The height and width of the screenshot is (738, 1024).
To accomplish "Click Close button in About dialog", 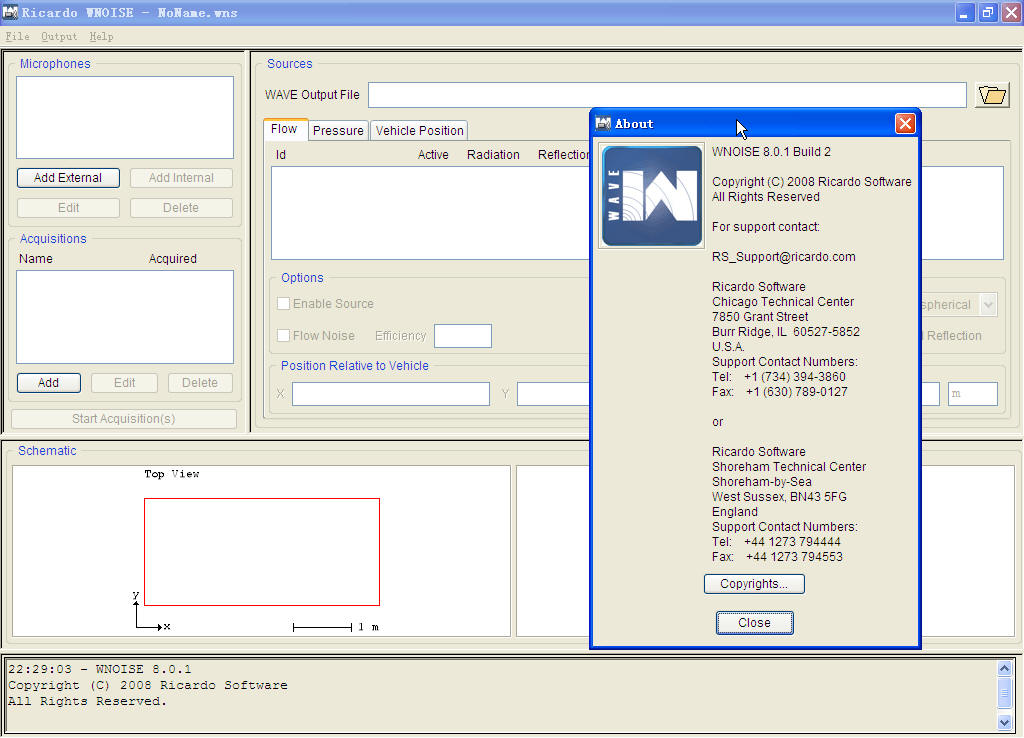I will click(x=754, y=623).
